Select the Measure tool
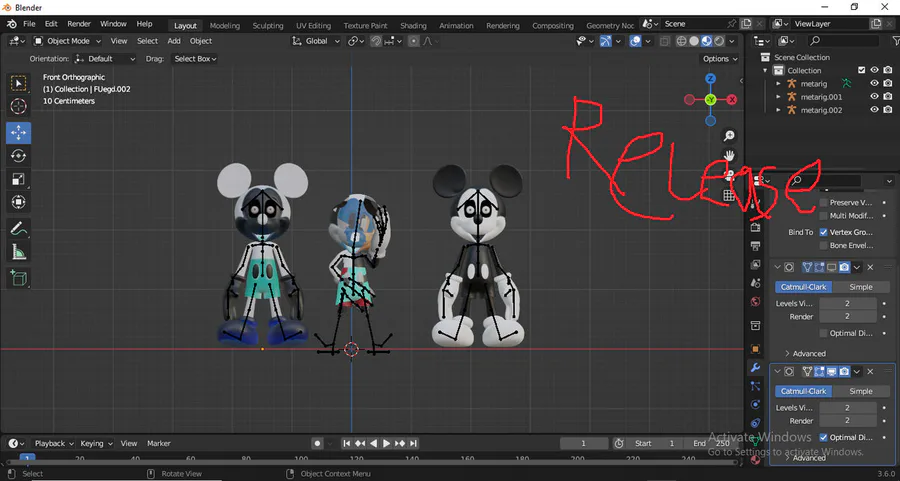 pos(18,251)
